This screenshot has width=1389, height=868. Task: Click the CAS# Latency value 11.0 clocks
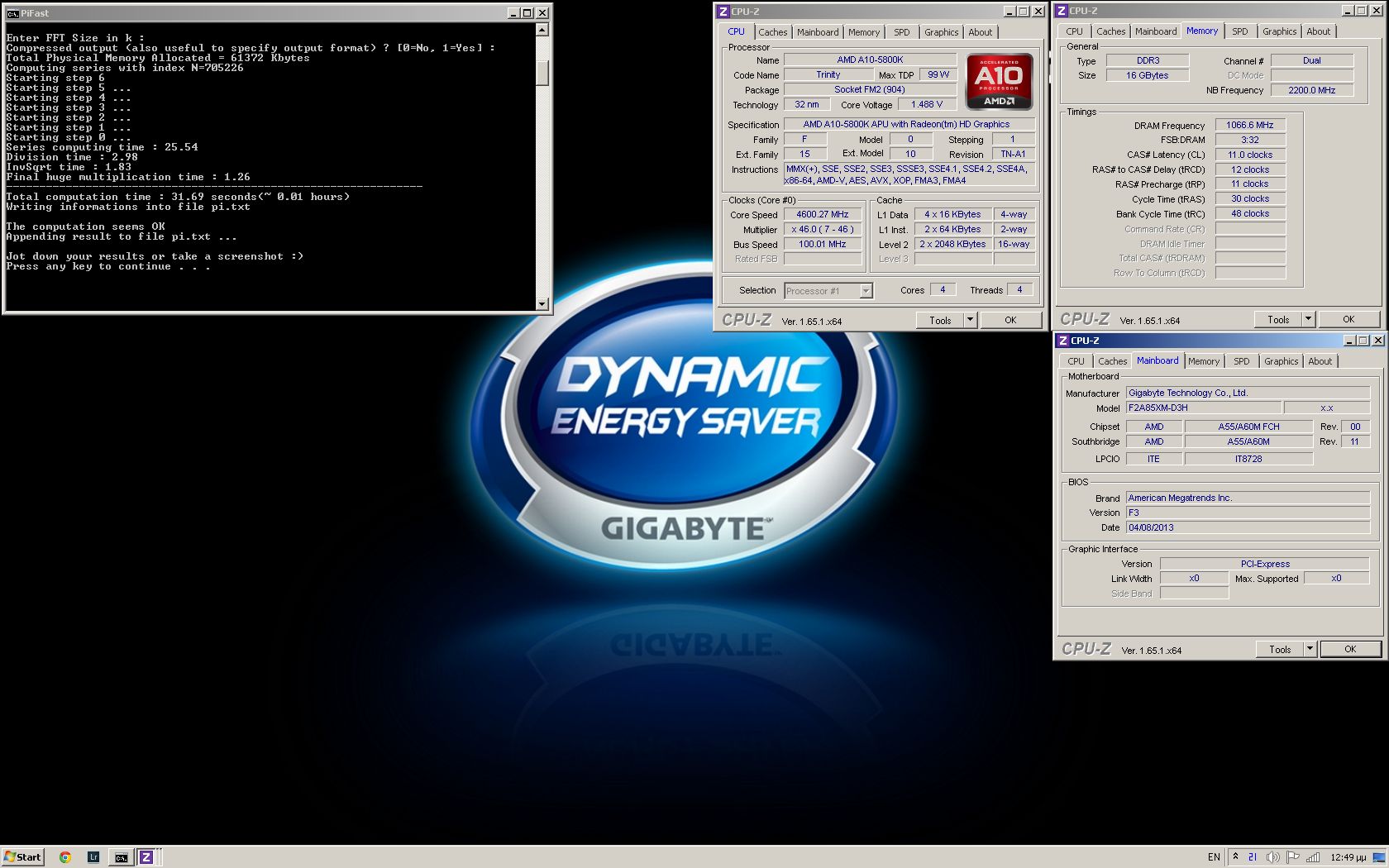pos(1250,155)
